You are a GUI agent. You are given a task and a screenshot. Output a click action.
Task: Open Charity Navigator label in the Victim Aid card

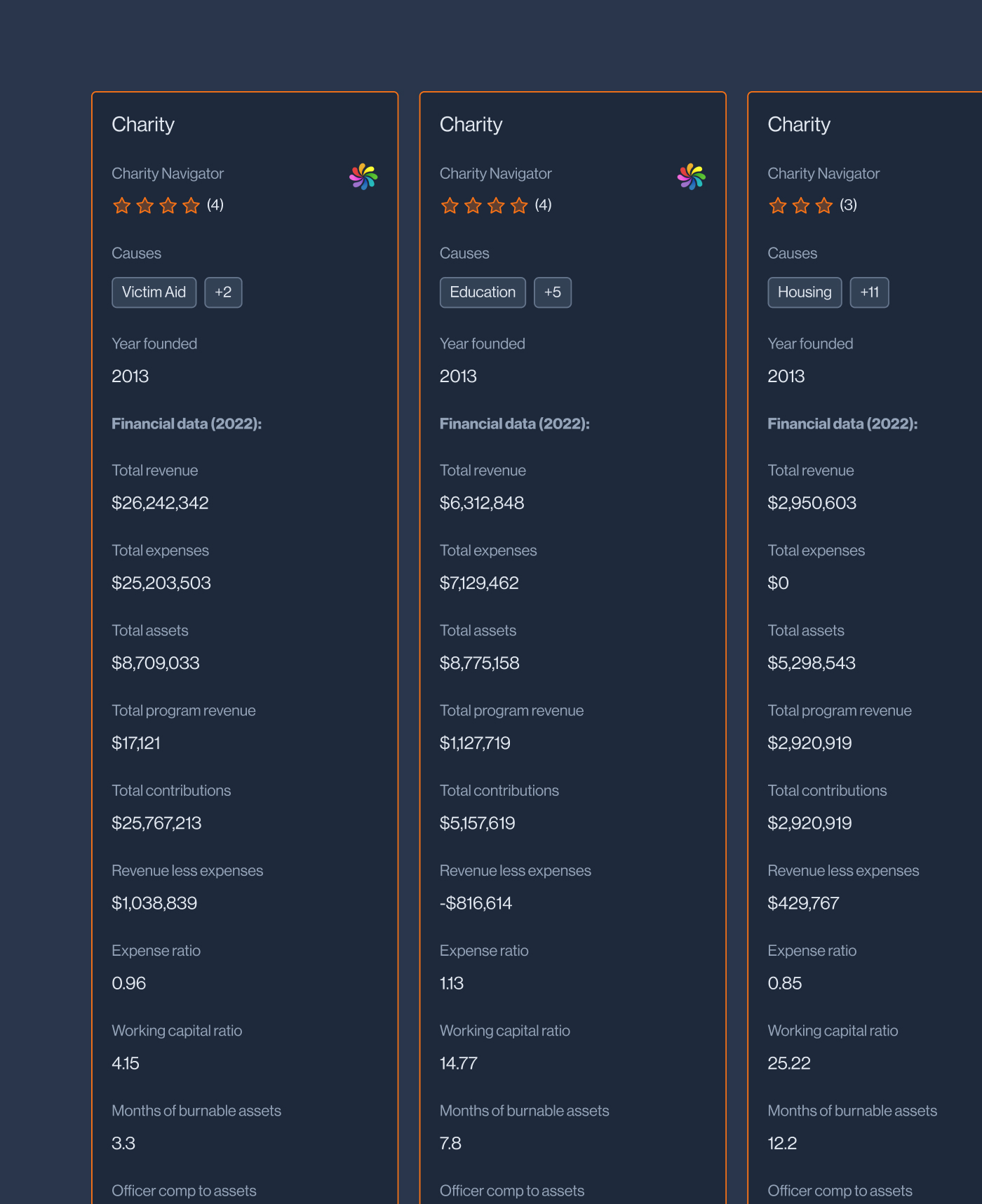[x=168, y=173]
